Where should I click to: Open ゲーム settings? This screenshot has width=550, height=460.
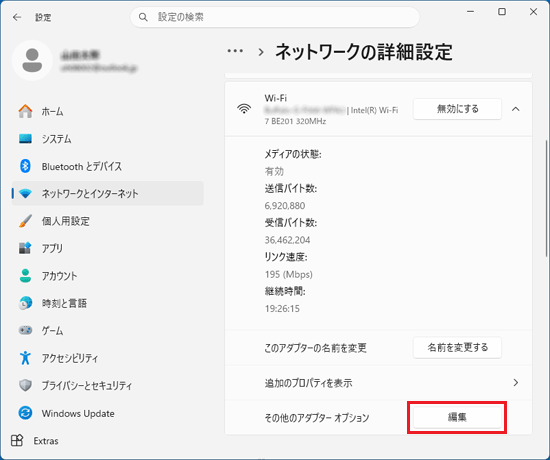[x=107, y=331]
